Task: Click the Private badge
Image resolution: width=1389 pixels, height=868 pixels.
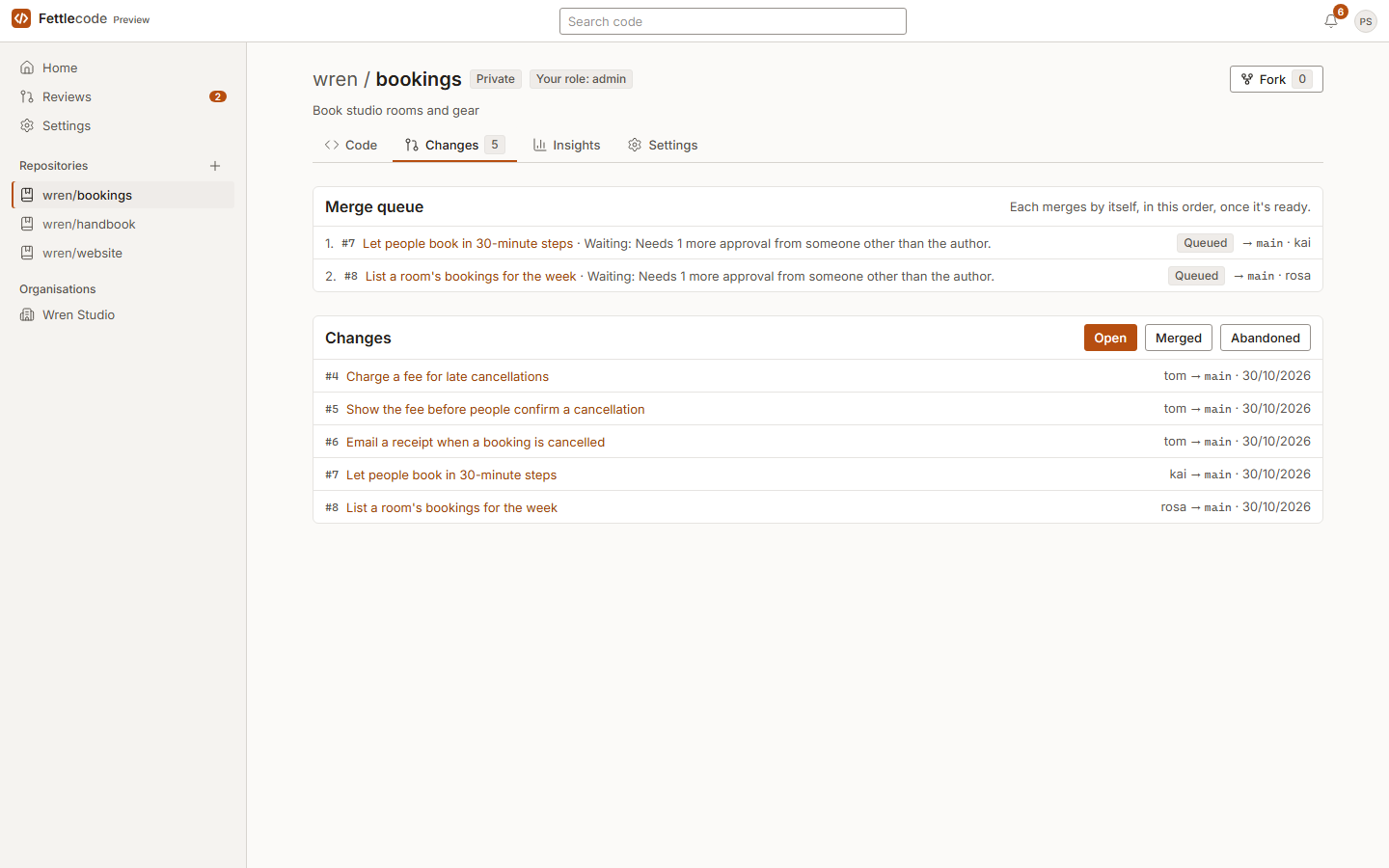Action: pos(496,79)
